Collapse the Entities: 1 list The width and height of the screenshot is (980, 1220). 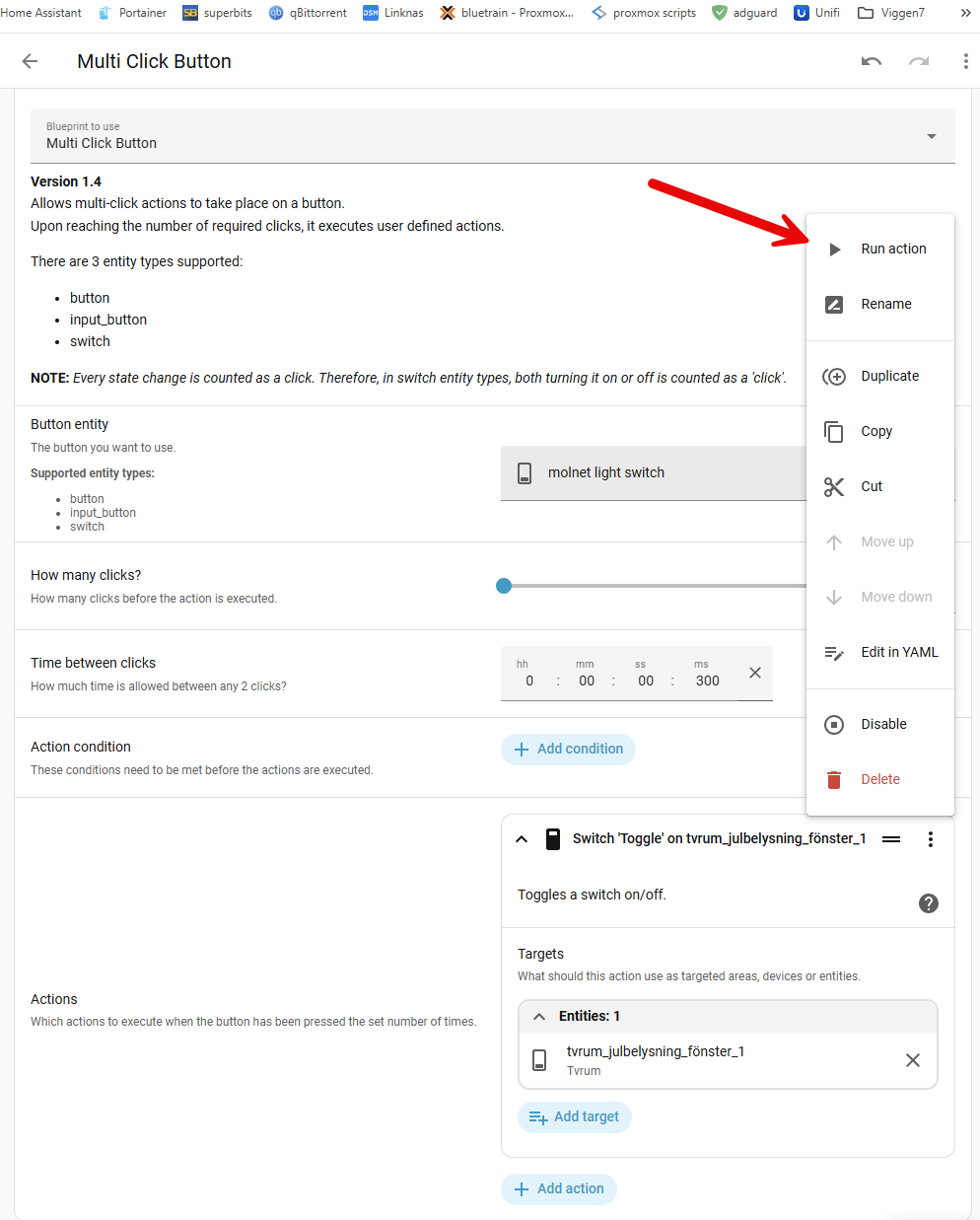point(539,1016)
